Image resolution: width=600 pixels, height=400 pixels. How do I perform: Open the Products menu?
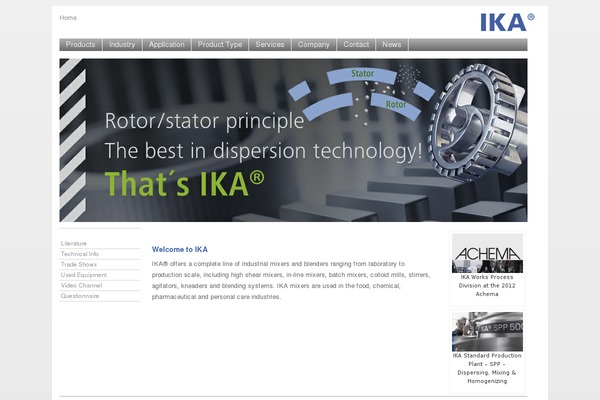pyautogui.click(x=80, y=44)
